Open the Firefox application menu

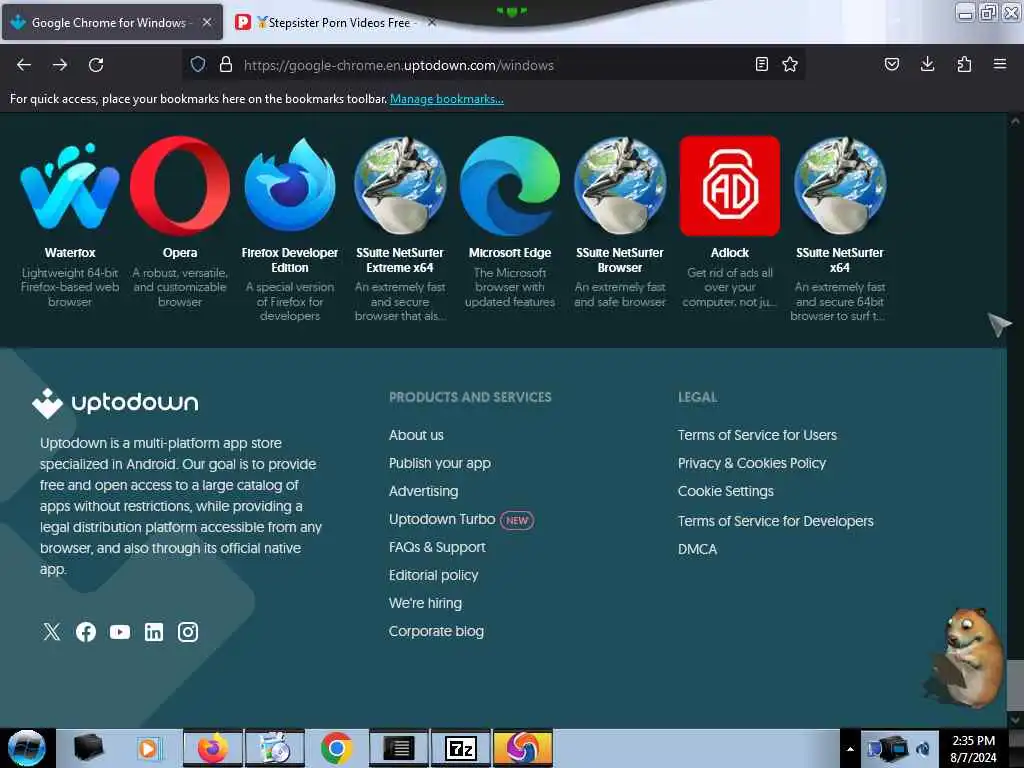tap(1000, 64)
